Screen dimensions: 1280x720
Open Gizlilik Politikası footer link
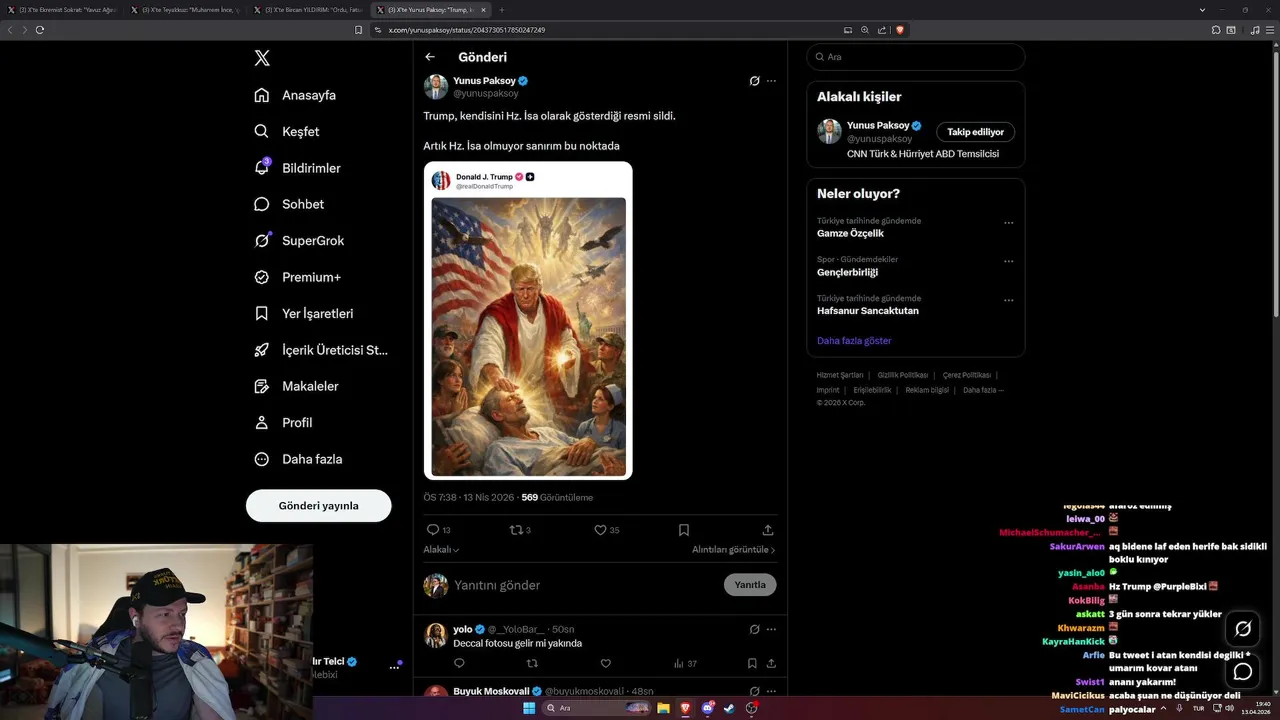[x=903, y=375]
